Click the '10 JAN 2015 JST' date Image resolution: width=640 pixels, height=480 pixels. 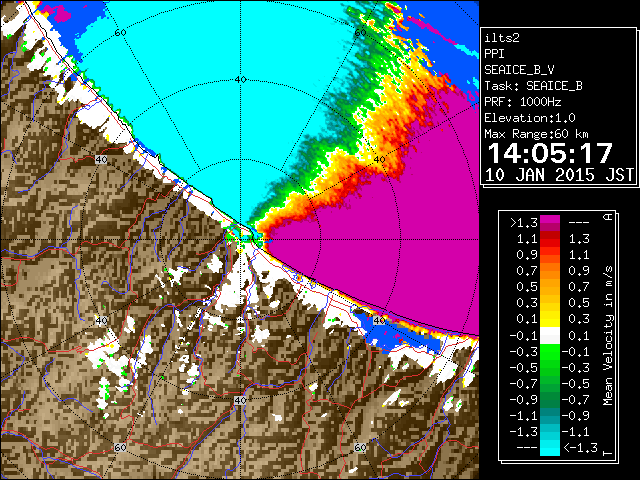(x=559, y=175)
